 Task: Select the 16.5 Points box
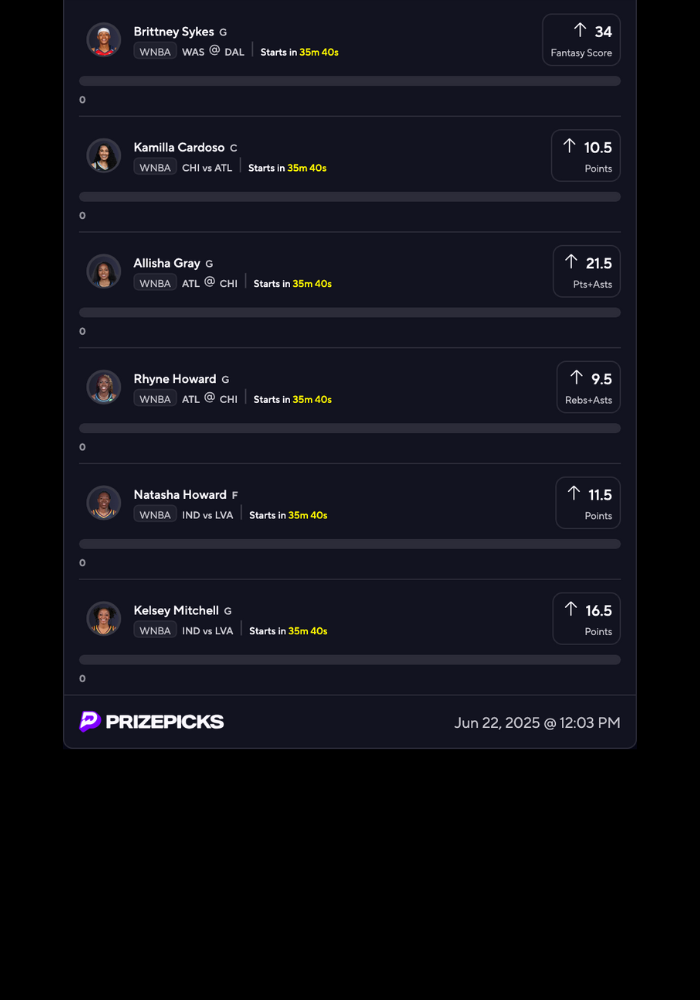click(x=587, y=618)
